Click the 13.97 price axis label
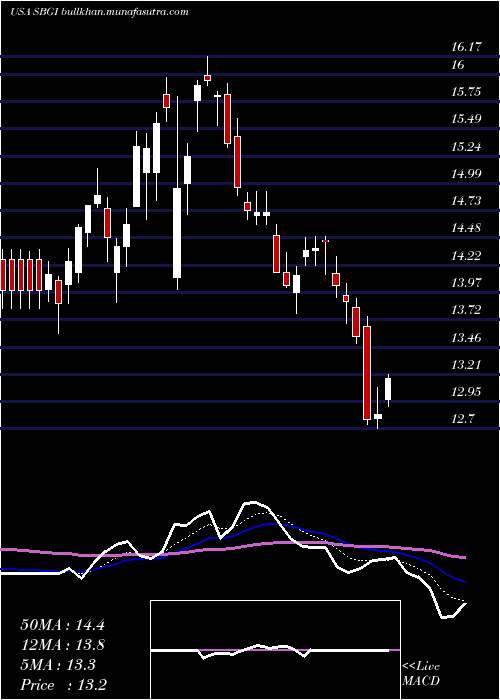 [466, 283]
